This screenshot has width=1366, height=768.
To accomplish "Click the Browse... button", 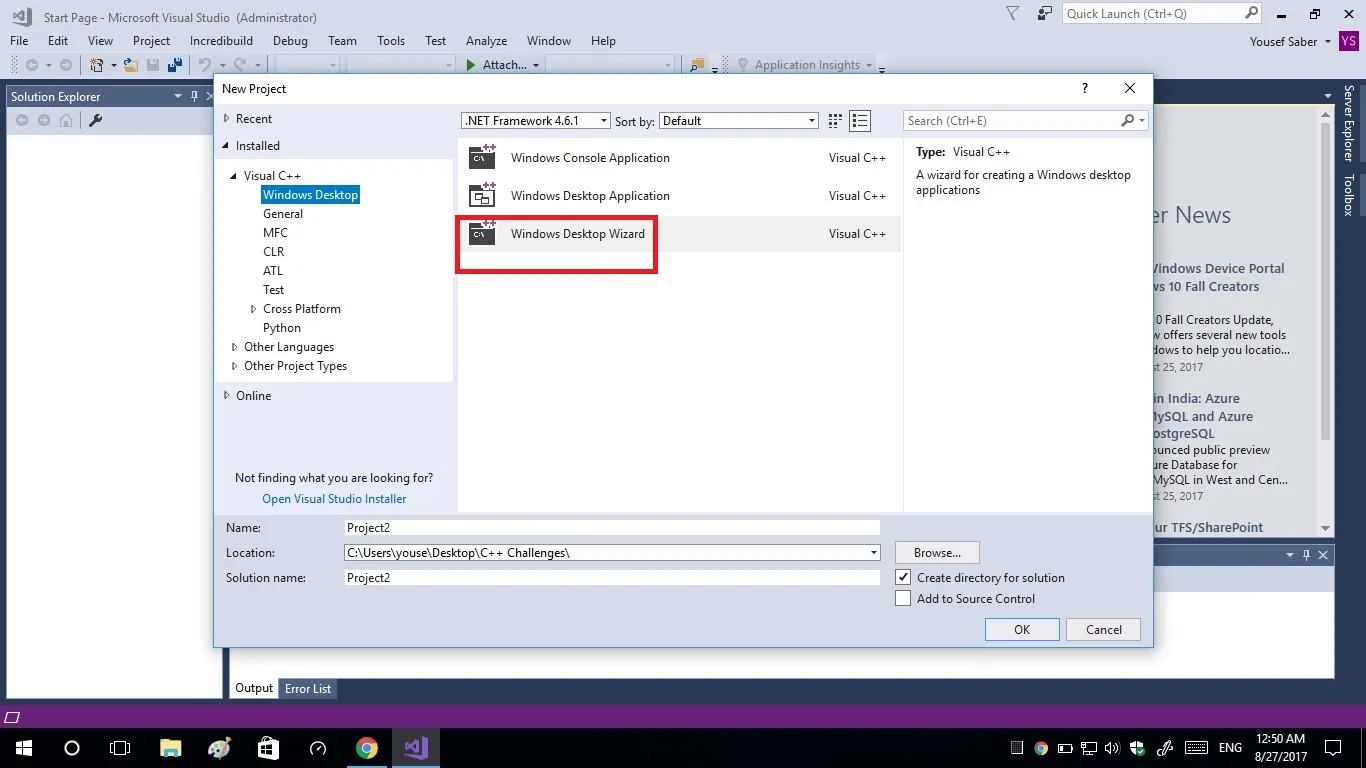I will pyautogui.click(x=937, y=552).
